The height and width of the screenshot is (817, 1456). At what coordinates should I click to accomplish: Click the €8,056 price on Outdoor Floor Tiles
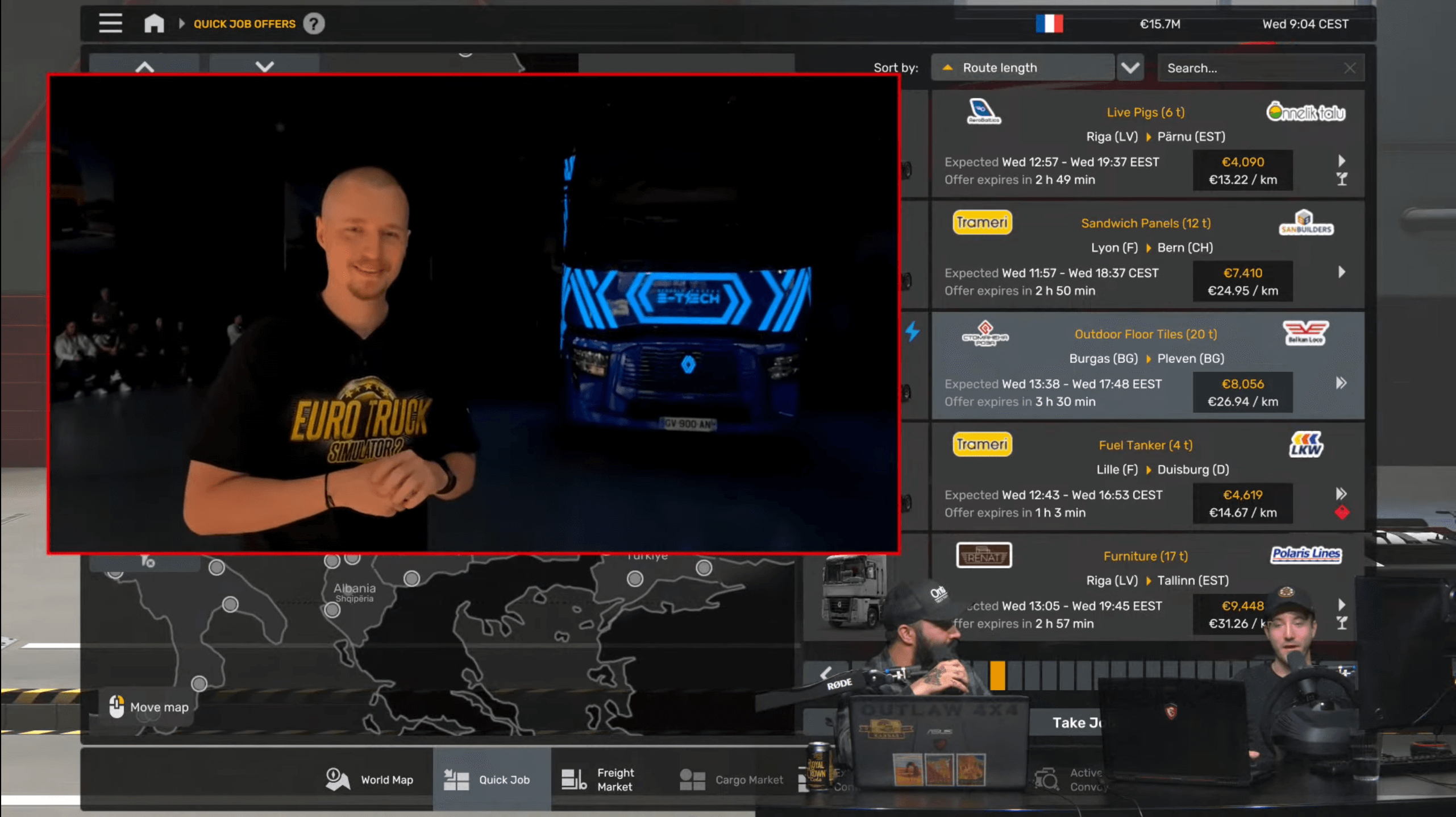(1243, 384)
